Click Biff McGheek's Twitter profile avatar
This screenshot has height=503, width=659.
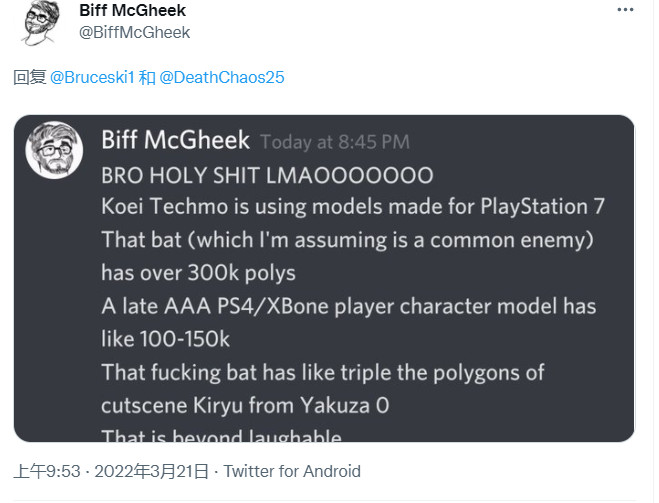[41, 22]
